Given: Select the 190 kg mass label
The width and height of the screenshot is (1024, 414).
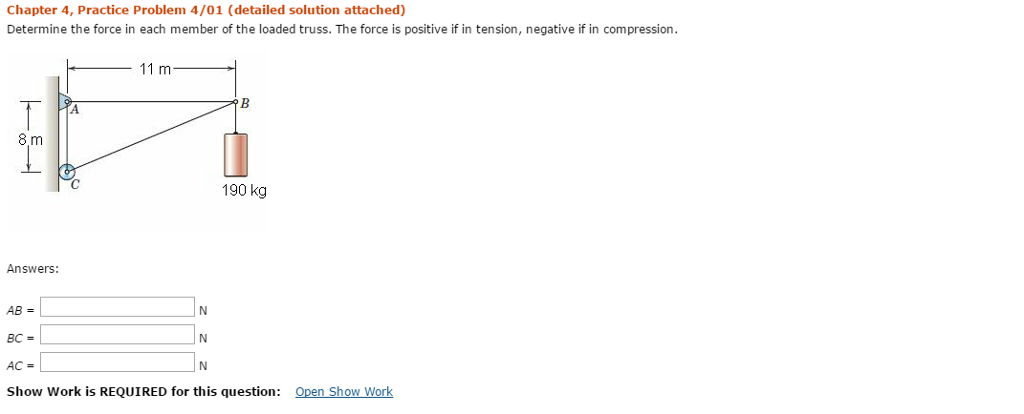Looking at the screenshot, I should click(x=244, y=190).
